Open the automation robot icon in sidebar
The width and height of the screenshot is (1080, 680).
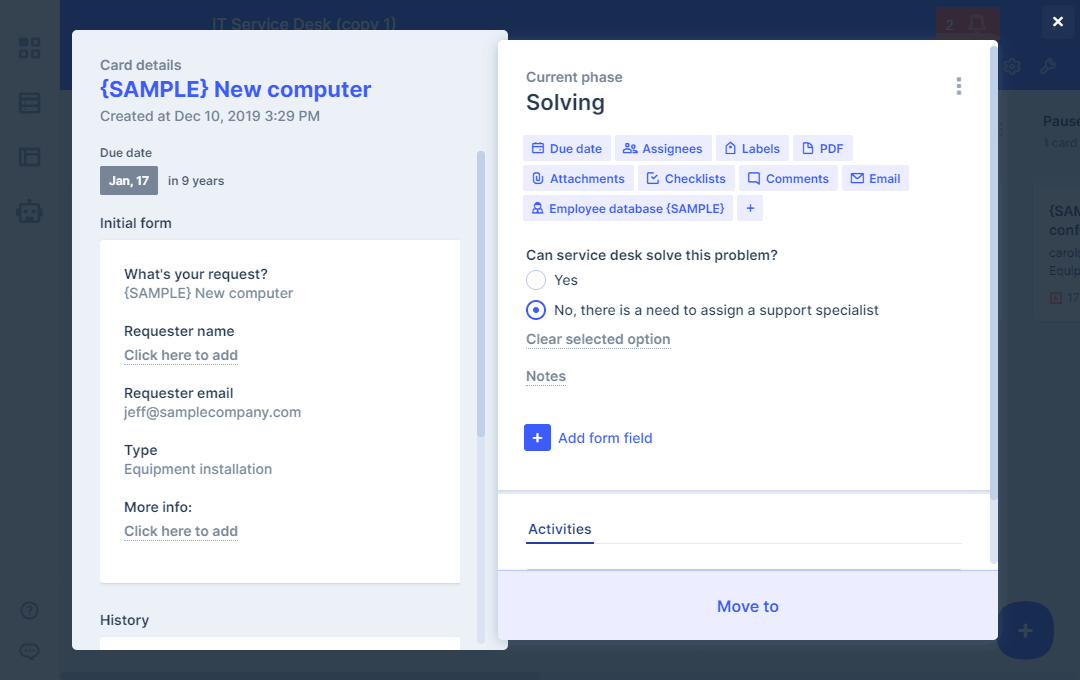click(x=30, y=211)
